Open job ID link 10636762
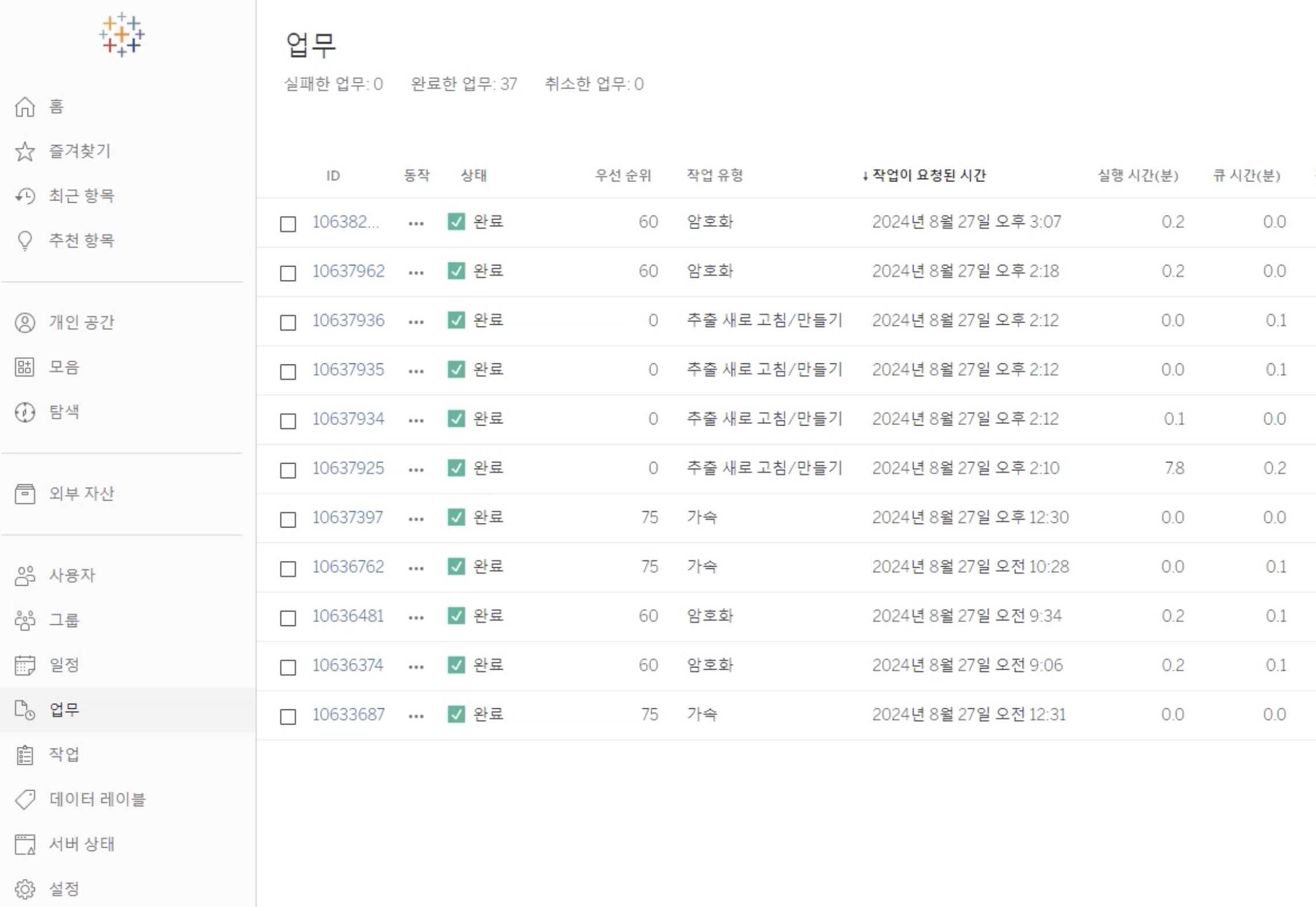This screenshot has width=1316, height=907. click(x=348, y=566)
